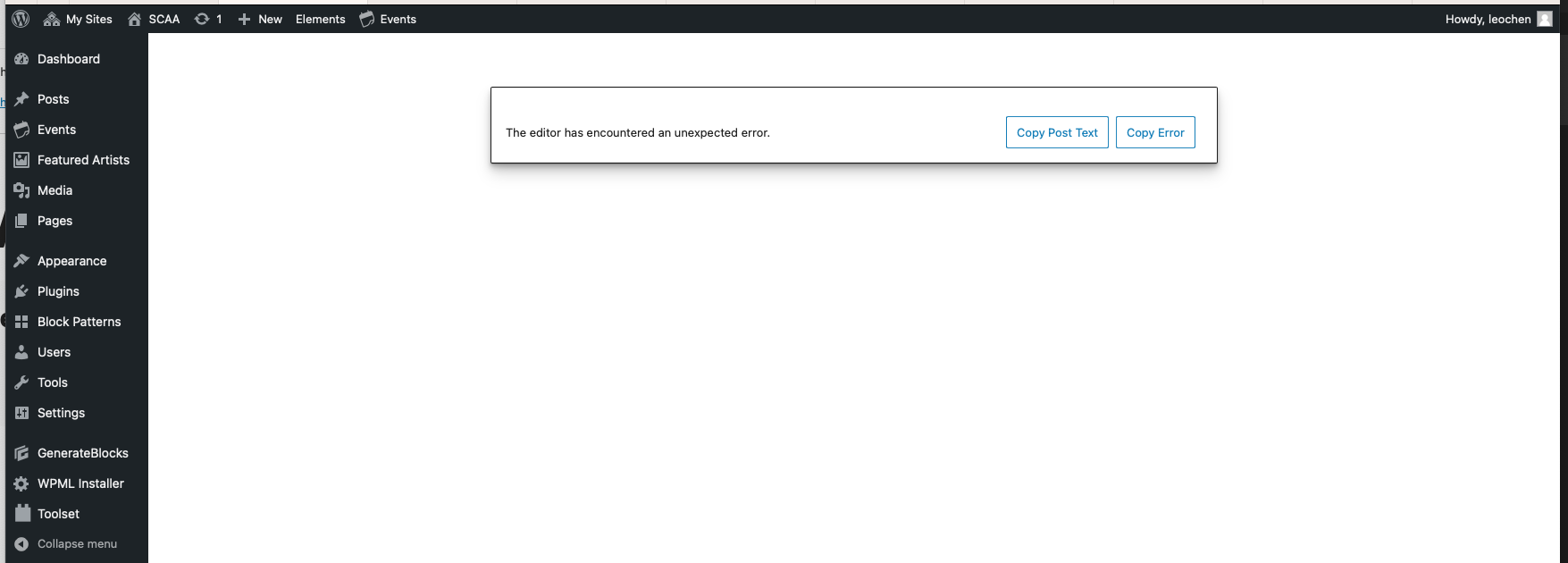Click the plus icon beside New

click(x=244, y=19)
